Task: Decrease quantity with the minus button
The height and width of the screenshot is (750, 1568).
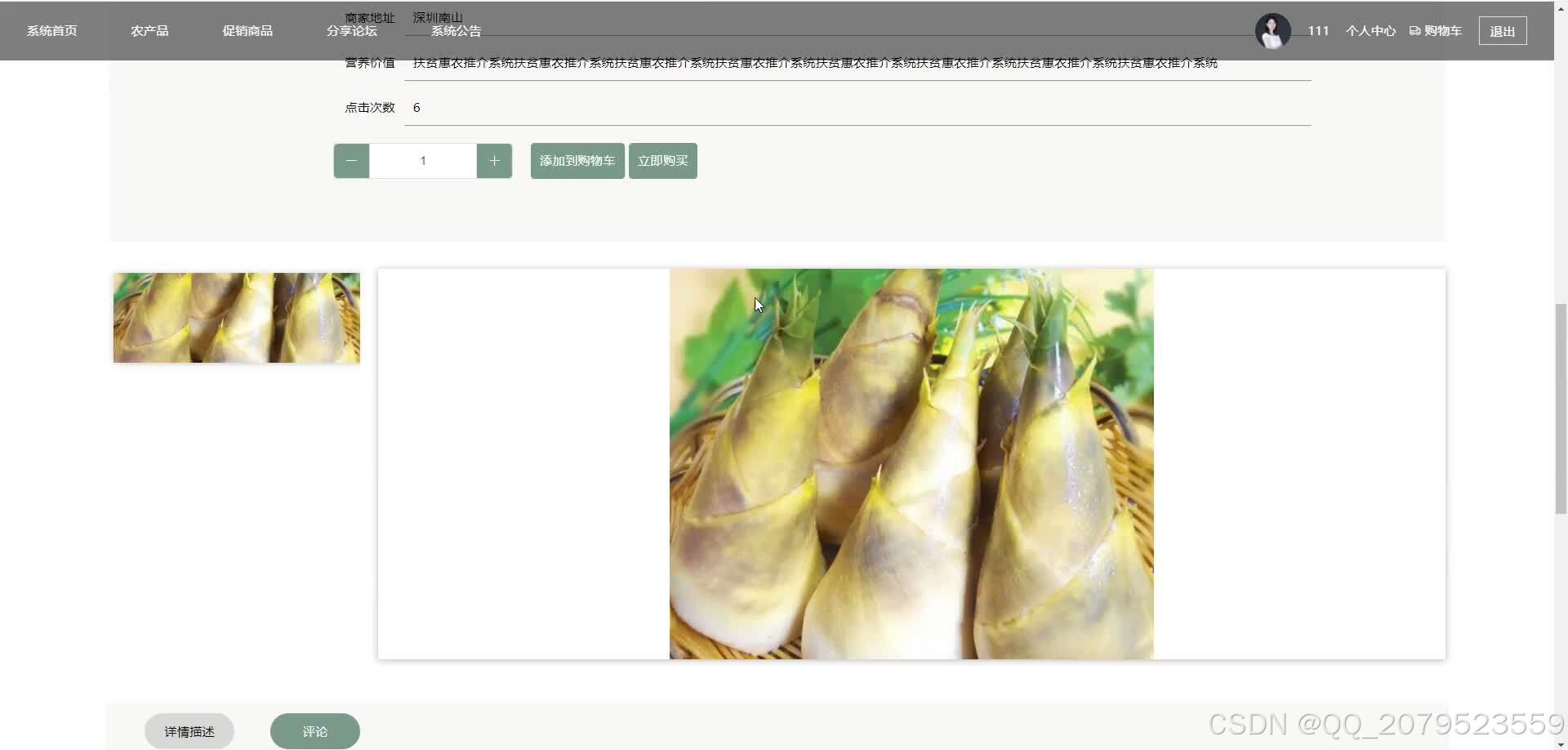Action: (x=351, y=161)
